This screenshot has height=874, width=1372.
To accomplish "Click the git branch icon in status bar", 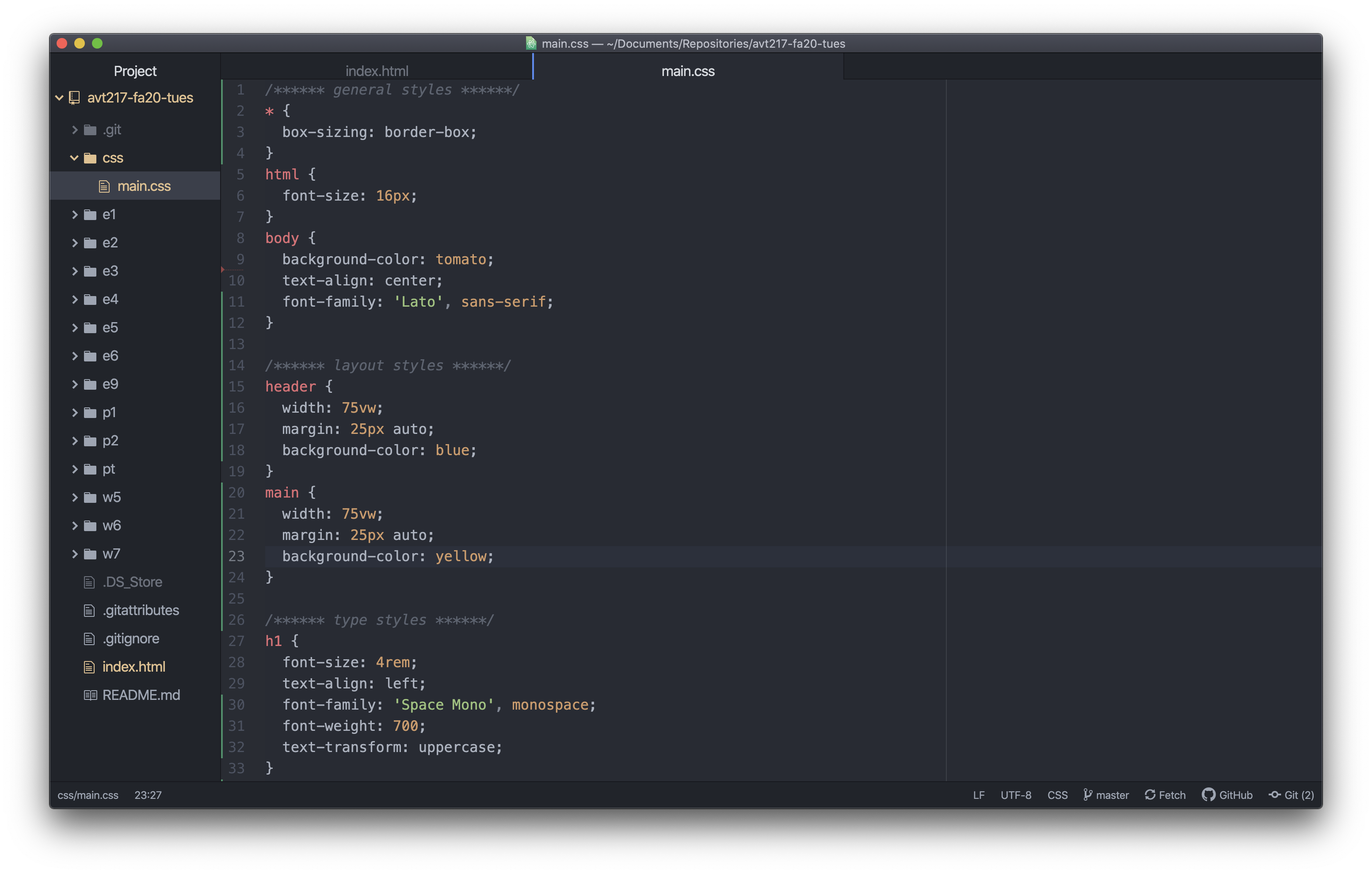I will [x=1087, y=795].
